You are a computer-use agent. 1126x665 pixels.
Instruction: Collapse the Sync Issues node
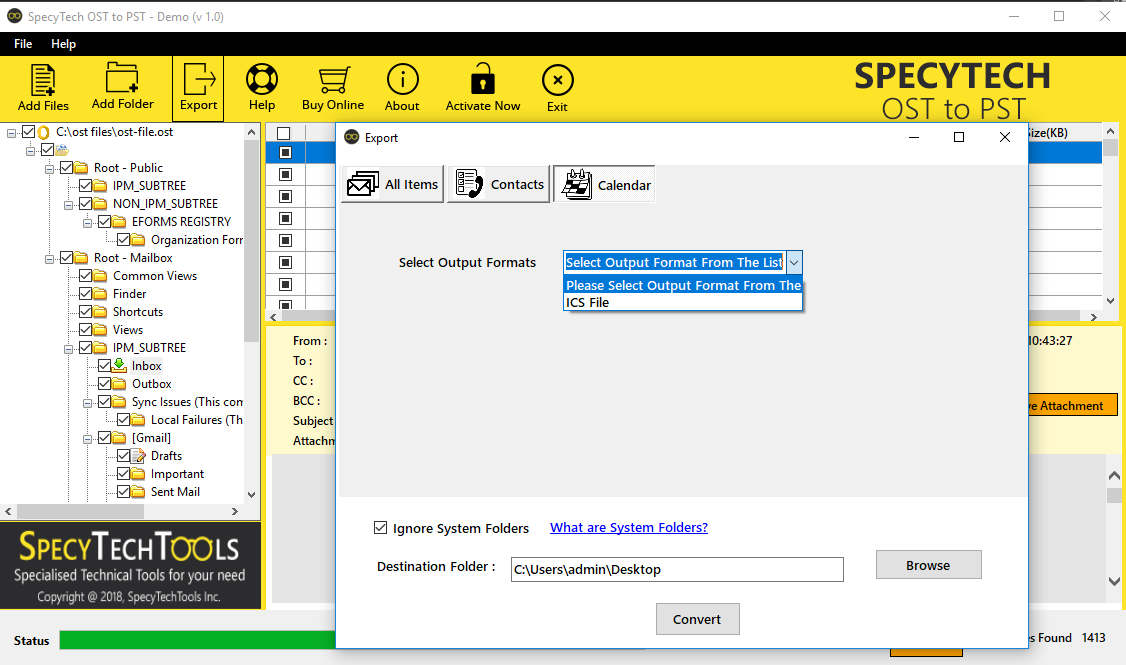tap(88, 403)
